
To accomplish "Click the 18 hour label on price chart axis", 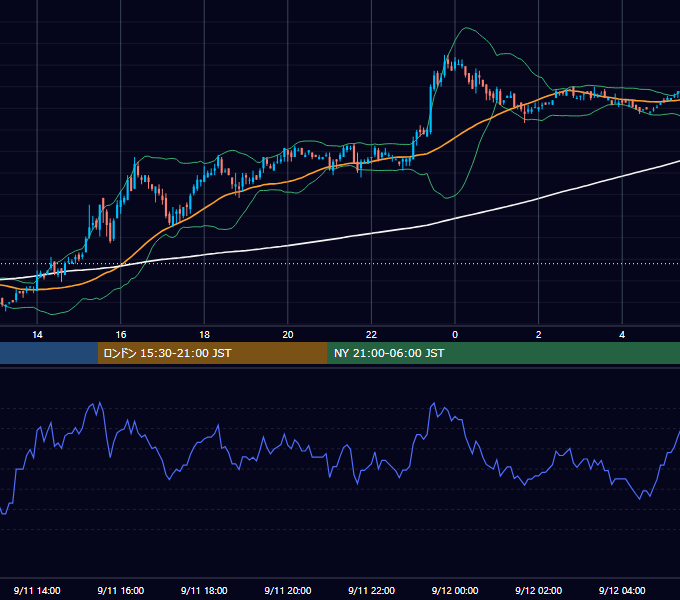I will pyautogui.click(x=204, y=335).
